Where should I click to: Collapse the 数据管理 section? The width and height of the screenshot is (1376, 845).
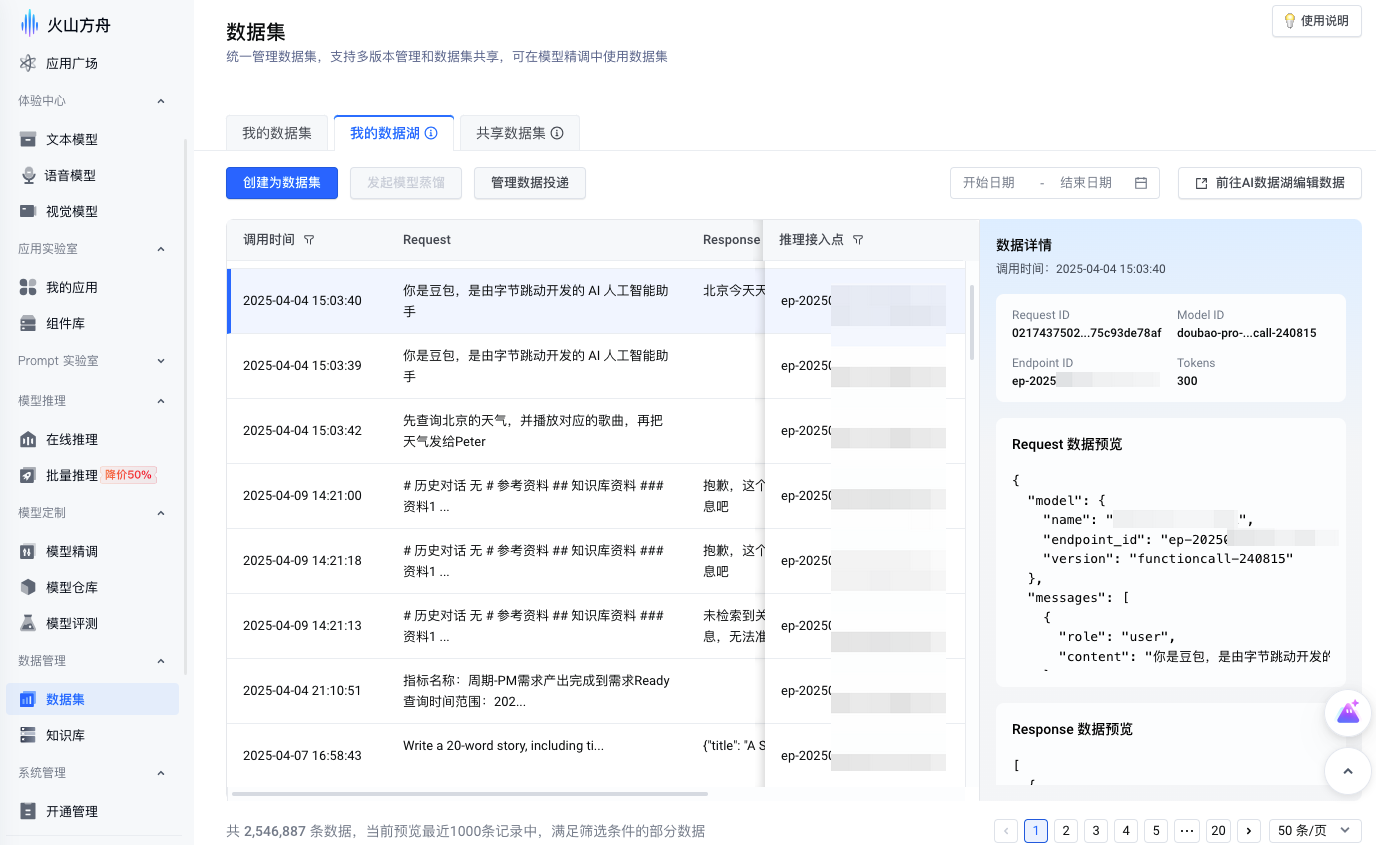[161, 661]
